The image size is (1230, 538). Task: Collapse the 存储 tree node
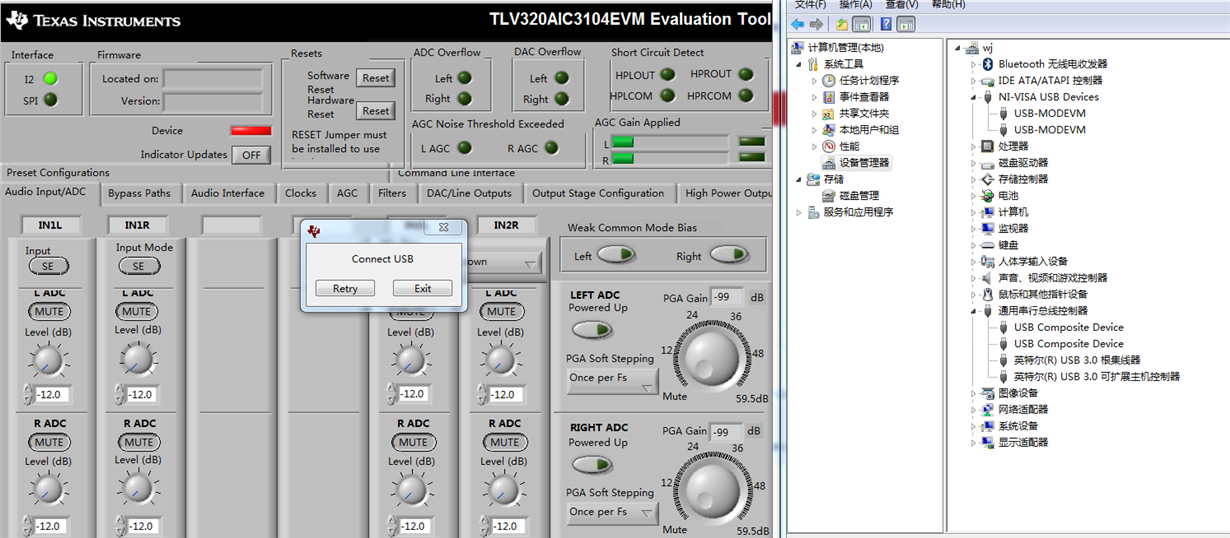point(798,179)
